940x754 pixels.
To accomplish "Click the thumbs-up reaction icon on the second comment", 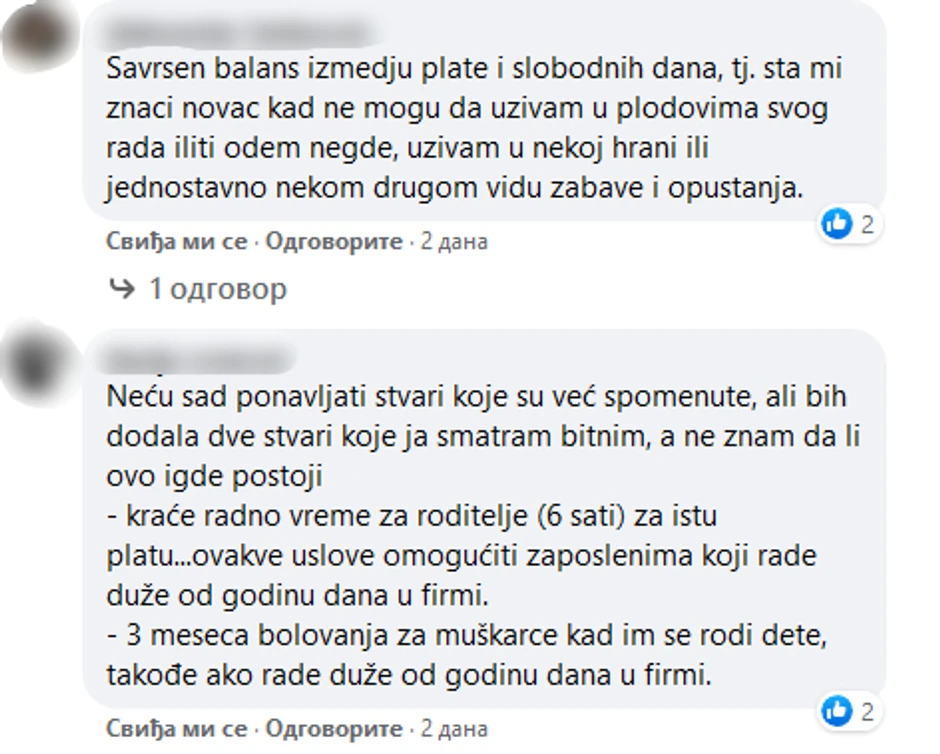I will point(836,712).
